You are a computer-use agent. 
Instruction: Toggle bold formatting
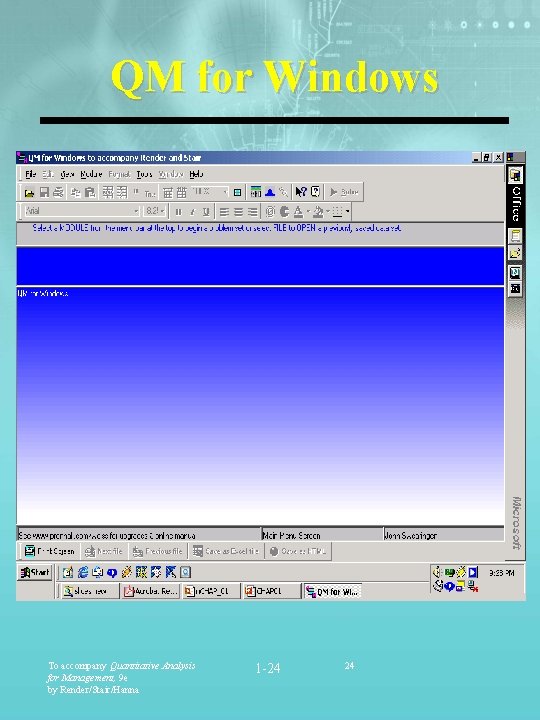178,212
